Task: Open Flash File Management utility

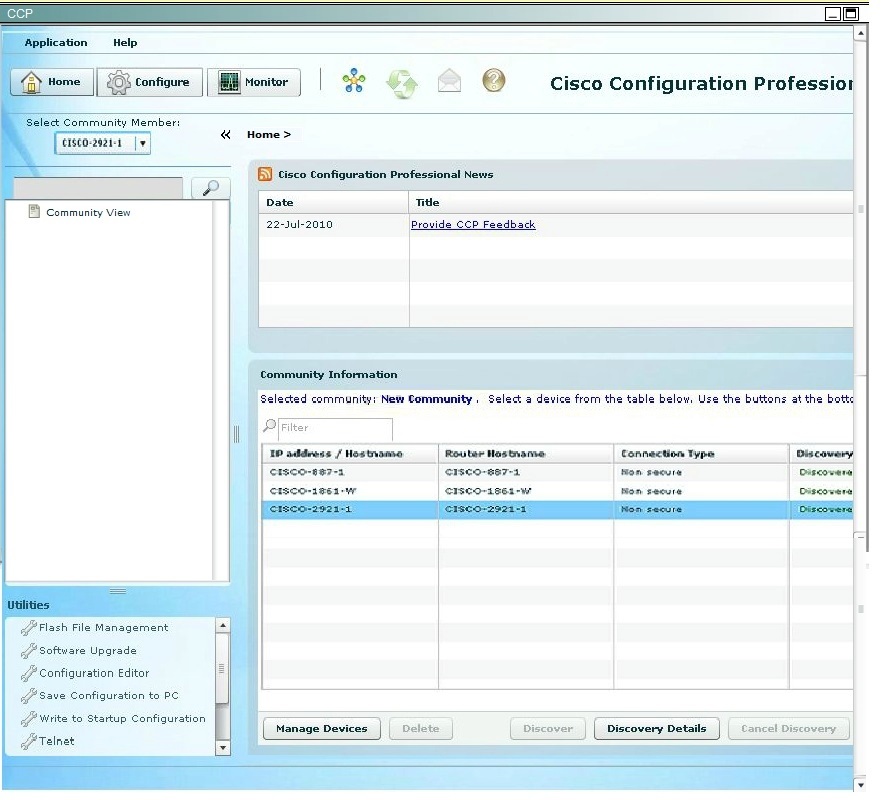Action: click(104, 628)
